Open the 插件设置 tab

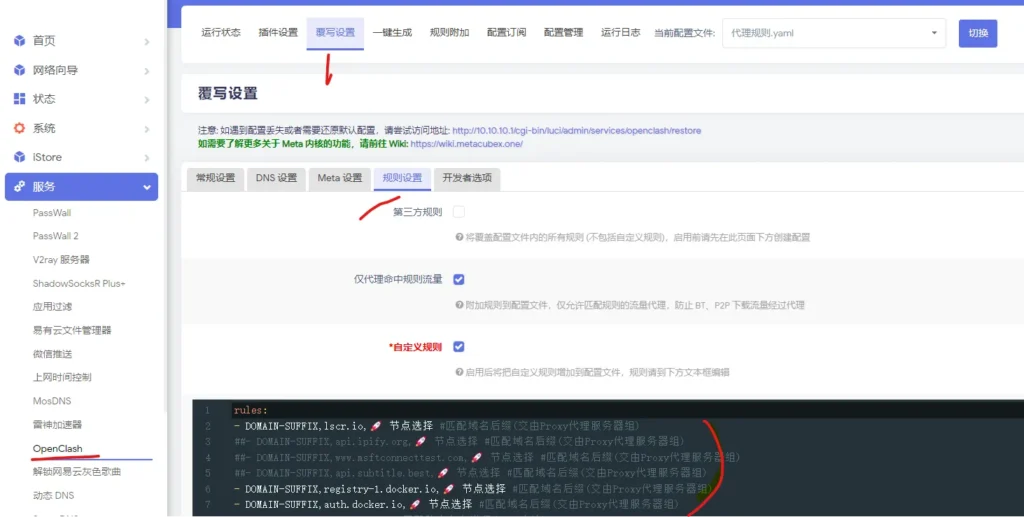point(278,32)
